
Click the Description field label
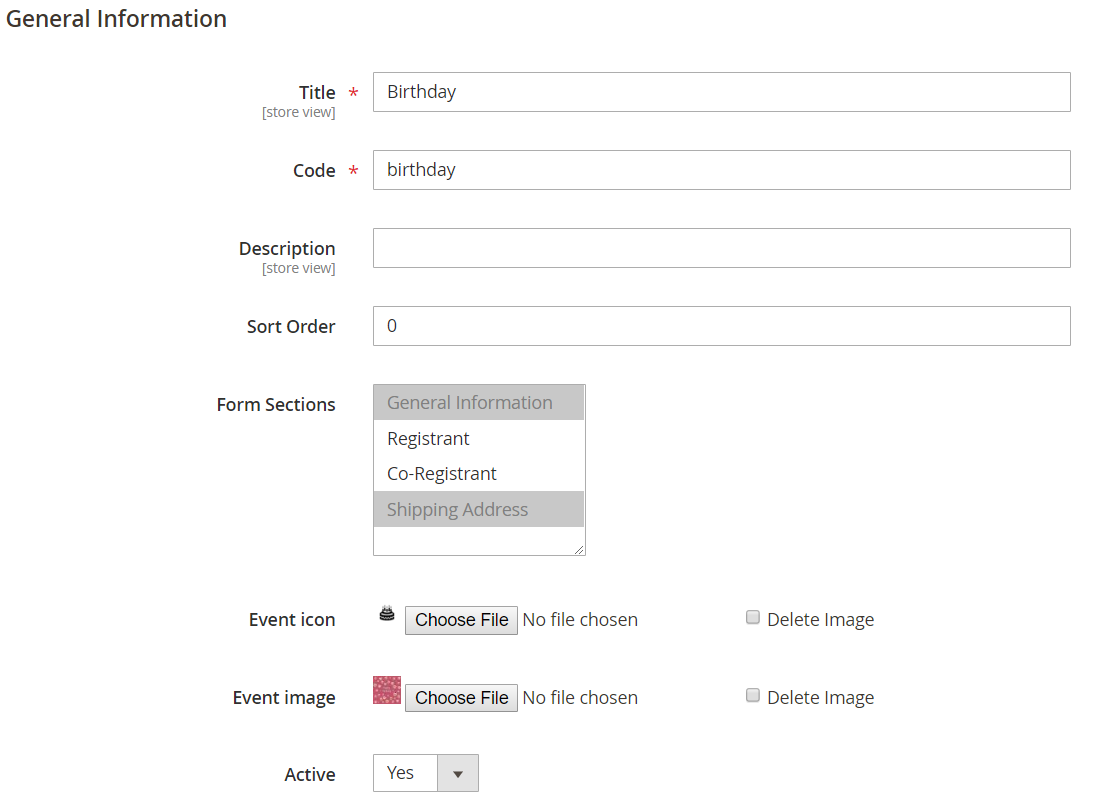[287, 249]
